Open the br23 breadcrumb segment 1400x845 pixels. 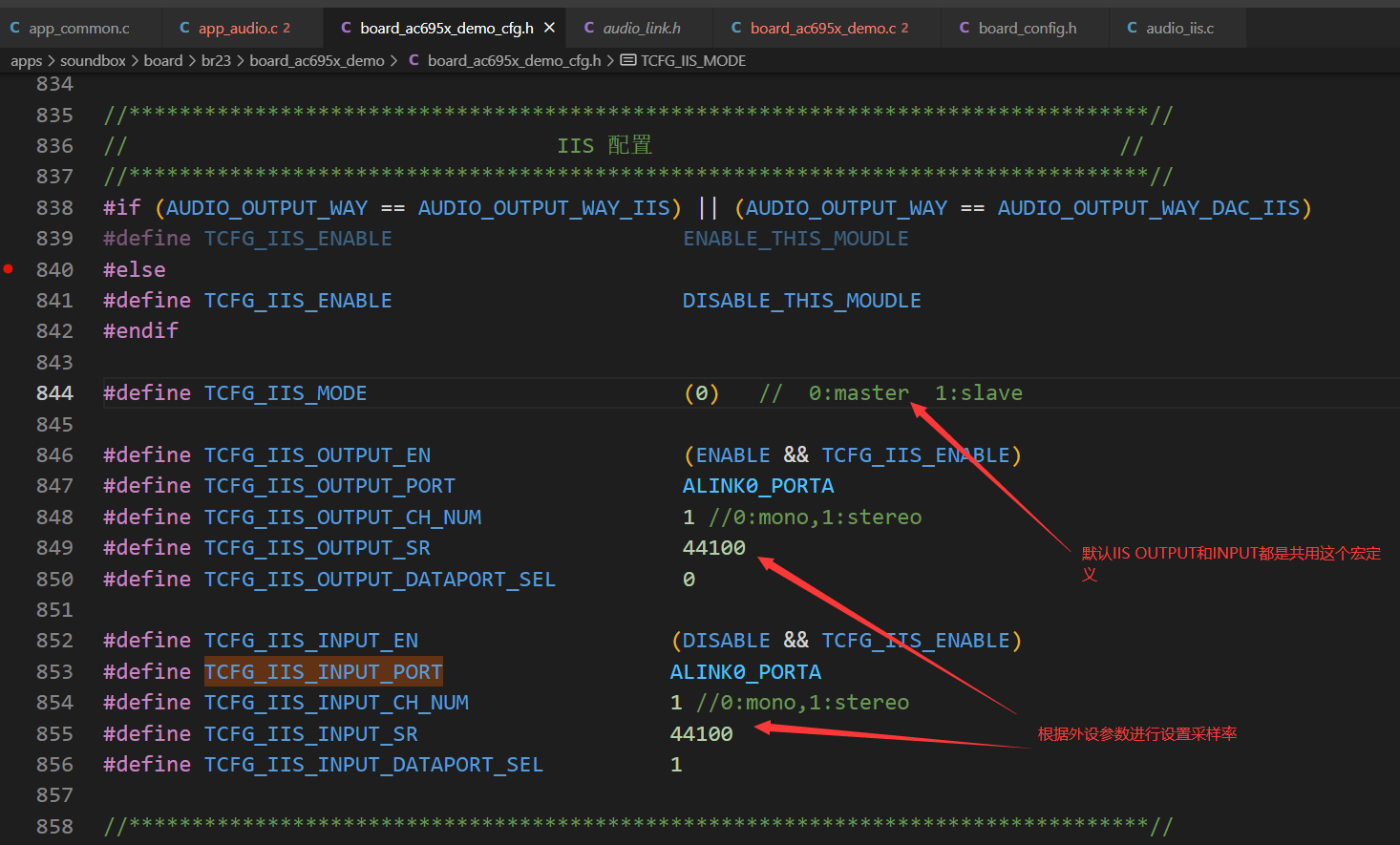tap(216, 61)
